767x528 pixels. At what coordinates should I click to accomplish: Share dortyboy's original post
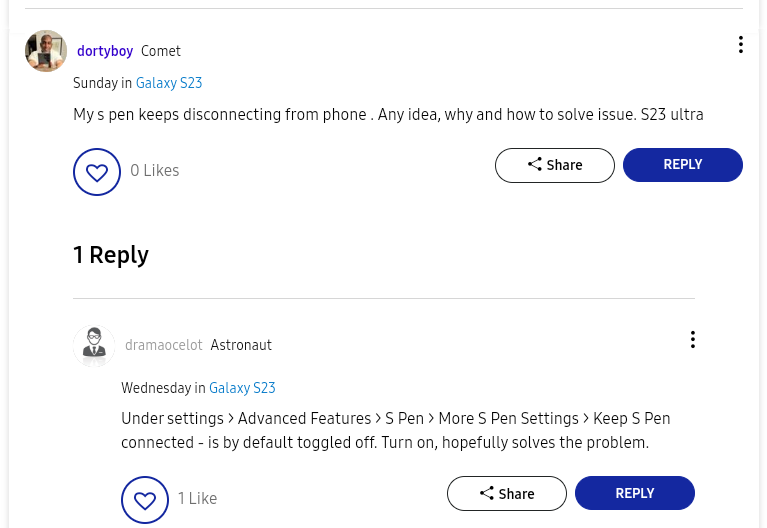[x=555, y=166]
